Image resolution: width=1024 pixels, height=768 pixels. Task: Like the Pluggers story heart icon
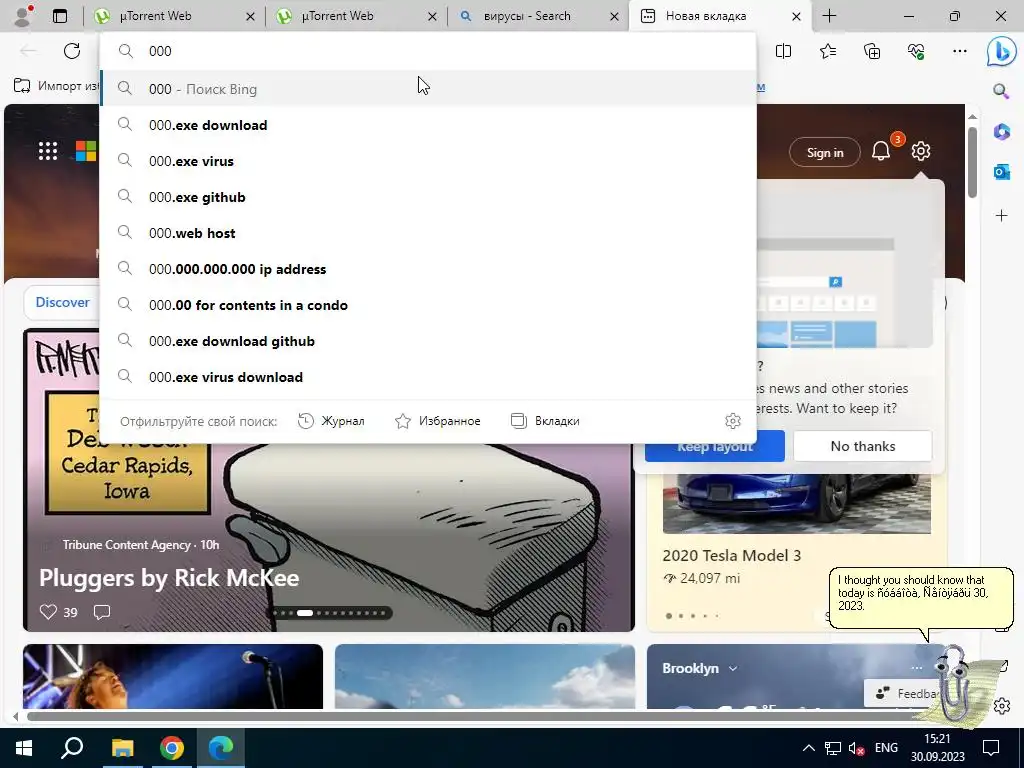48,612
